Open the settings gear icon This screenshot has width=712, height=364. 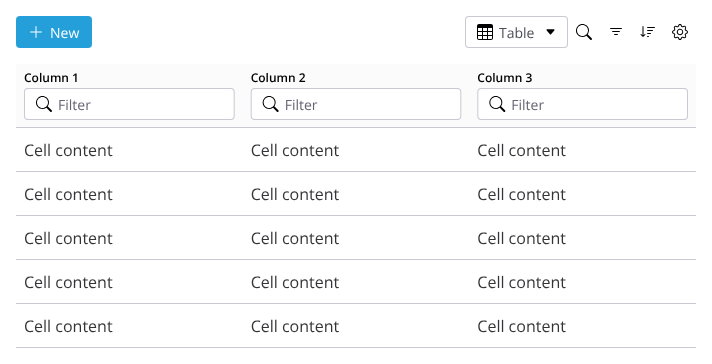click(x=680, y=32)
